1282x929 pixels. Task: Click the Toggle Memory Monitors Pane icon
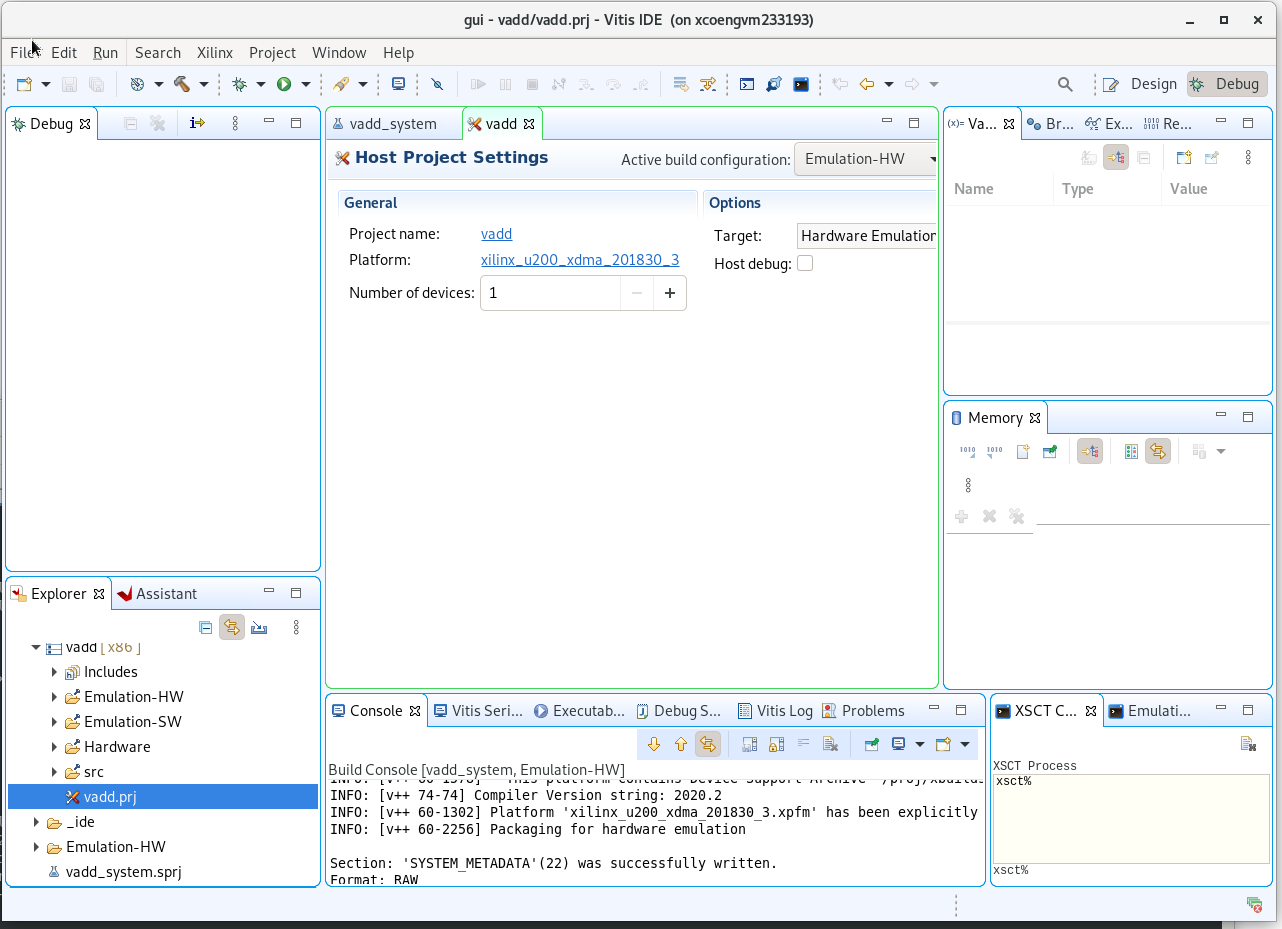pos(1131,452)
